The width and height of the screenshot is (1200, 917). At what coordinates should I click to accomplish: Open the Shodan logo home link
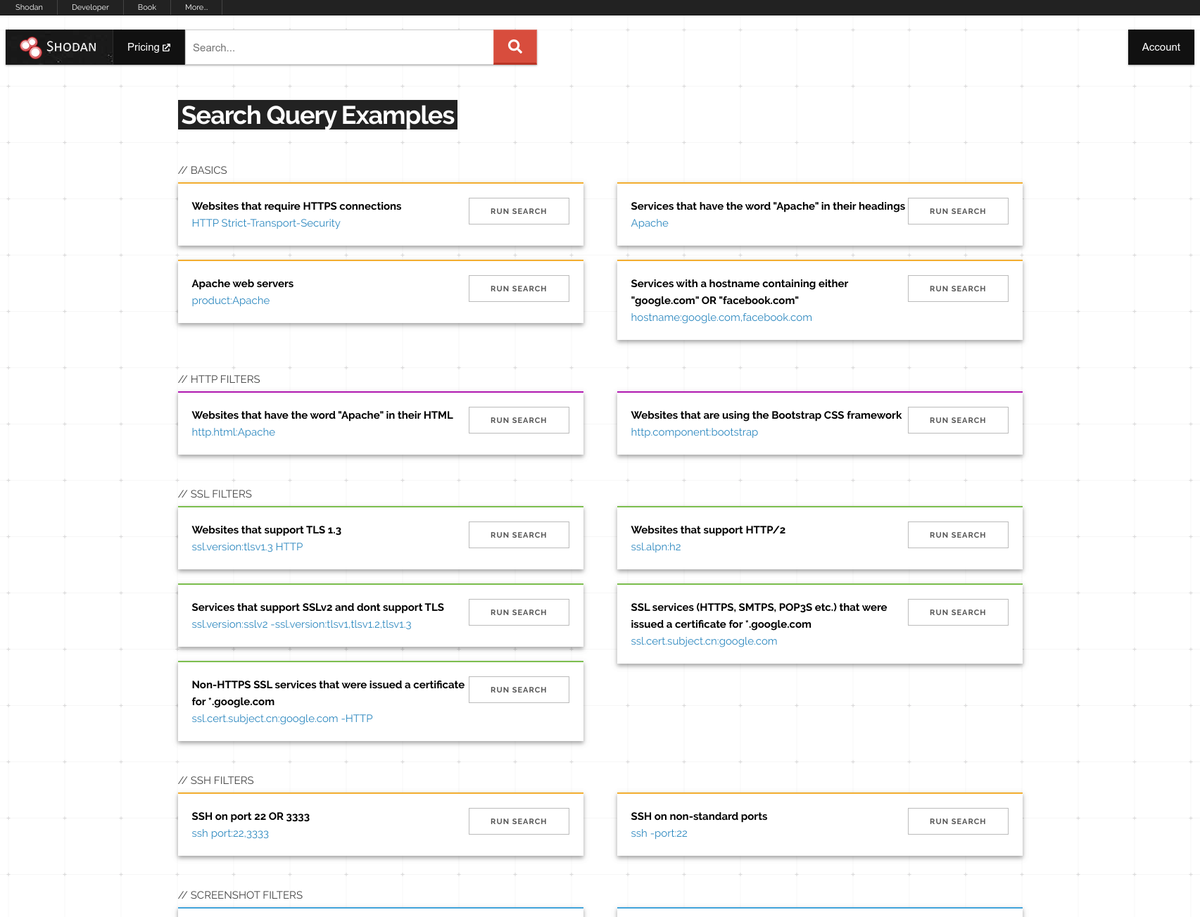point(58,47)
